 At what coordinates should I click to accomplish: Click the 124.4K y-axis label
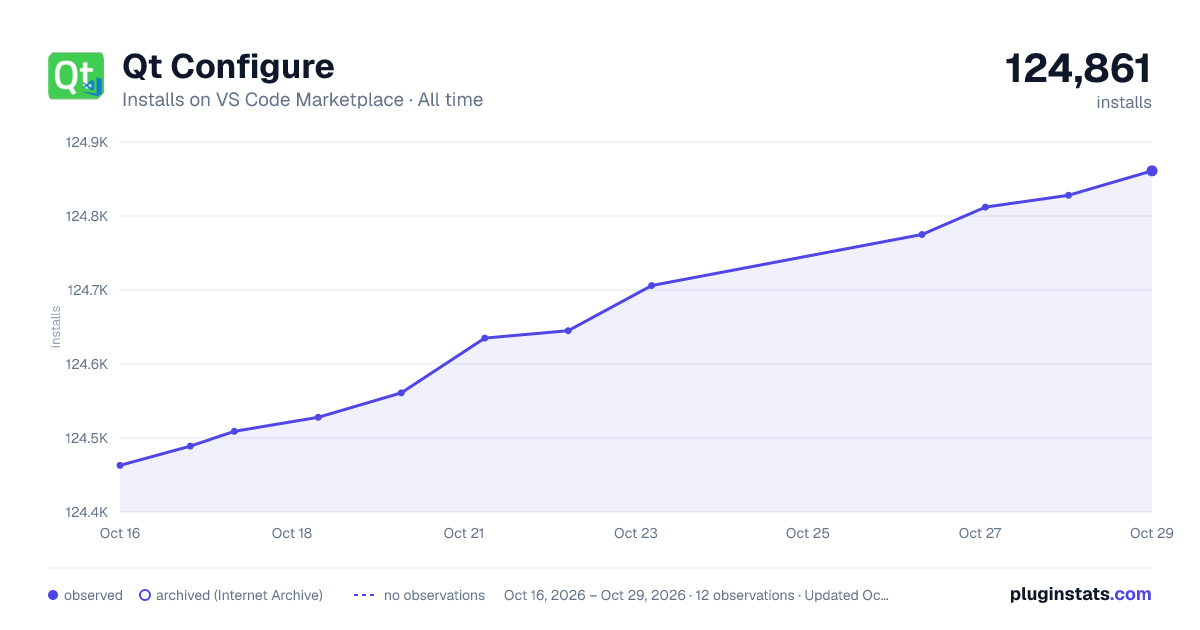click(86, 512)
